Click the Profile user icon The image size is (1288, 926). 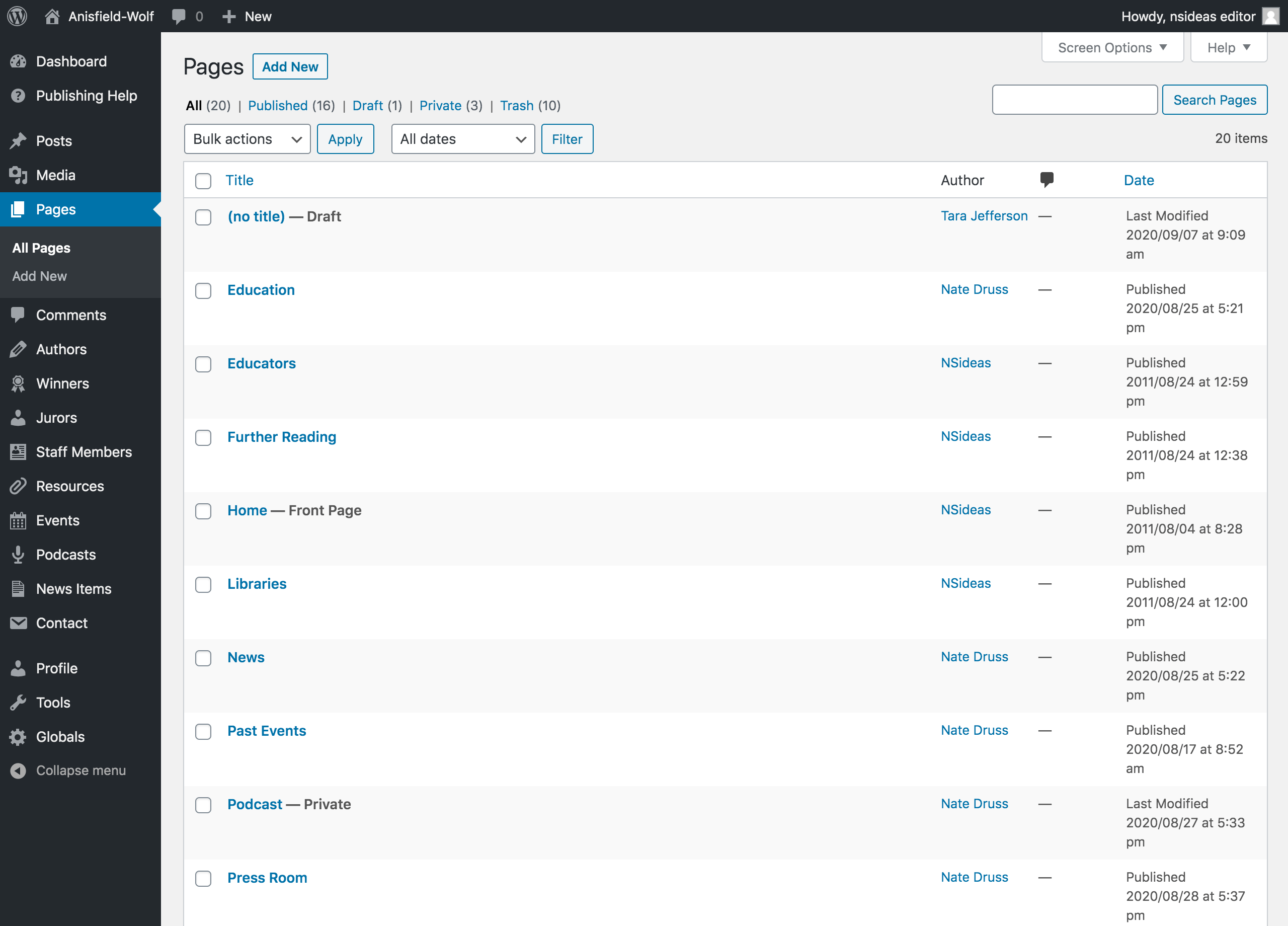18,668
